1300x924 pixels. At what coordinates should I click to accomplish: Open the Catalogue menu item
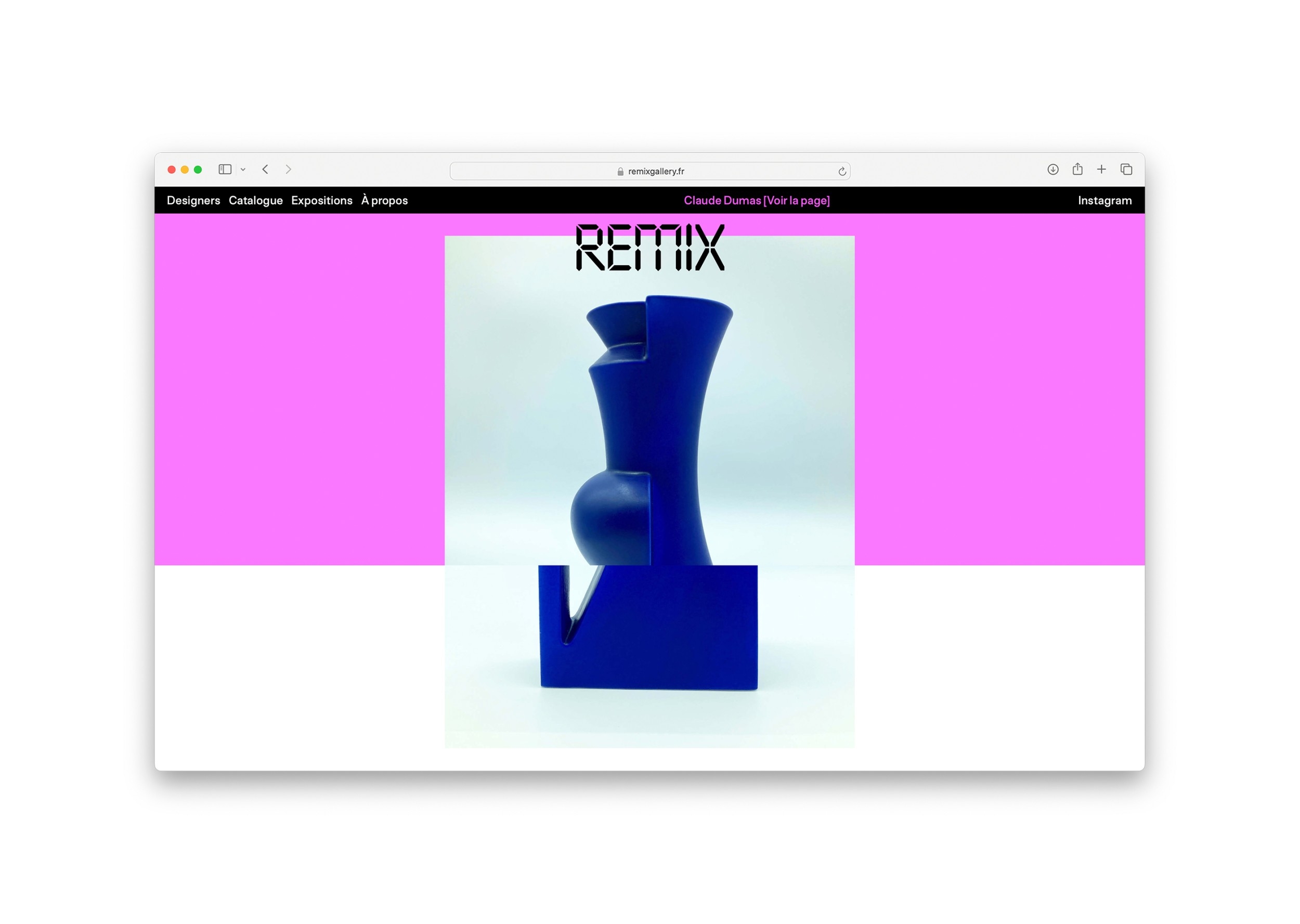click(255, 200)
